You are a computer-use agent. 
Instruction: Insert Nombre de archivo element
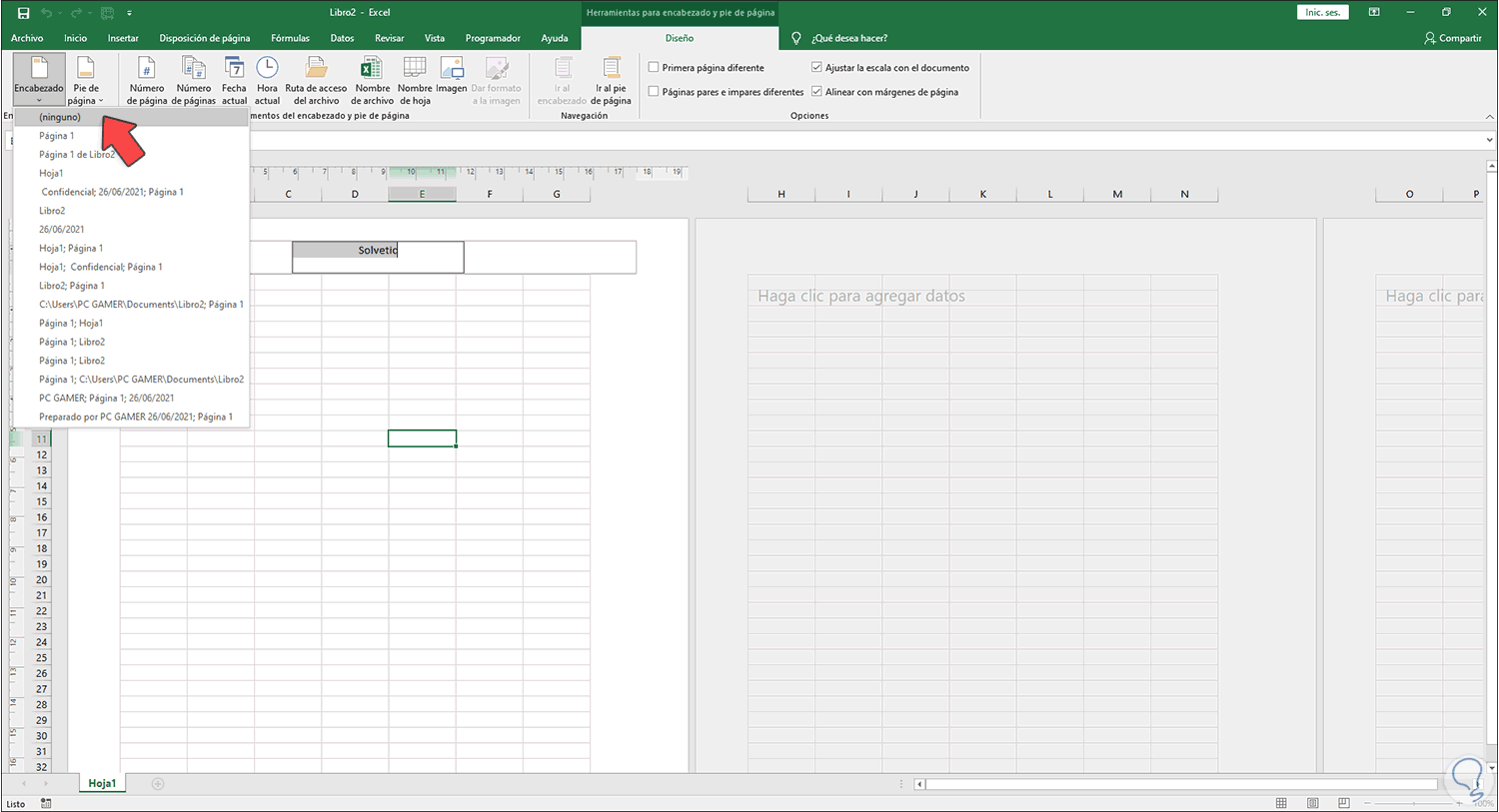point(372,79)
